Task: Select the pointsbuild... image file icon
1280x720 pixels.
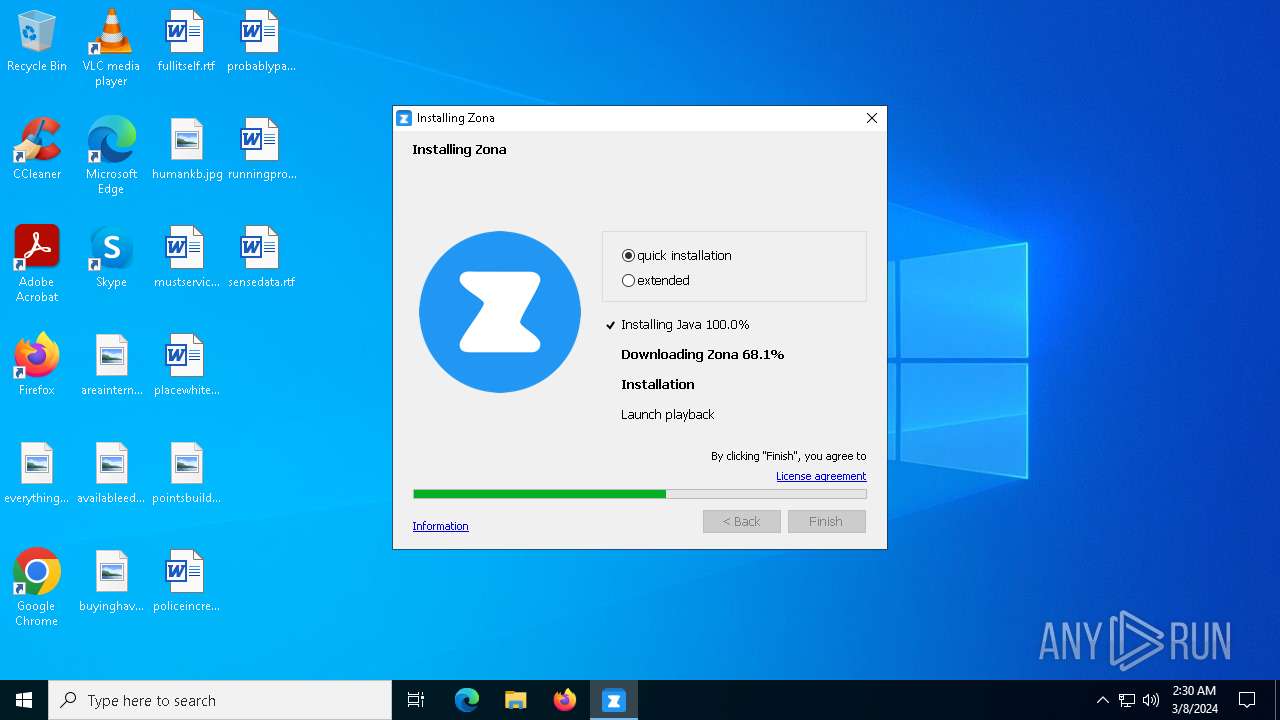Action: (x=186, y=474)
